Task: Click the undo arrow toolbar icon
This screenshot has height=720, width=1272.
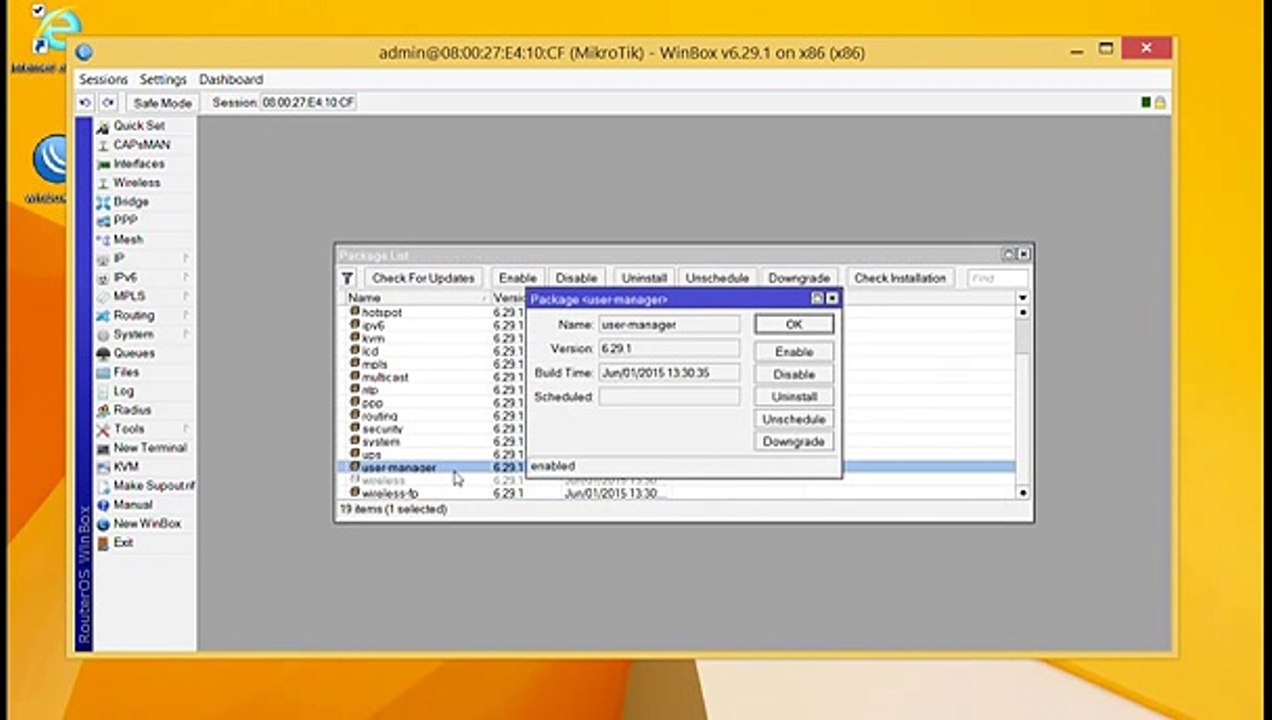Action: [x=86, y=103]
